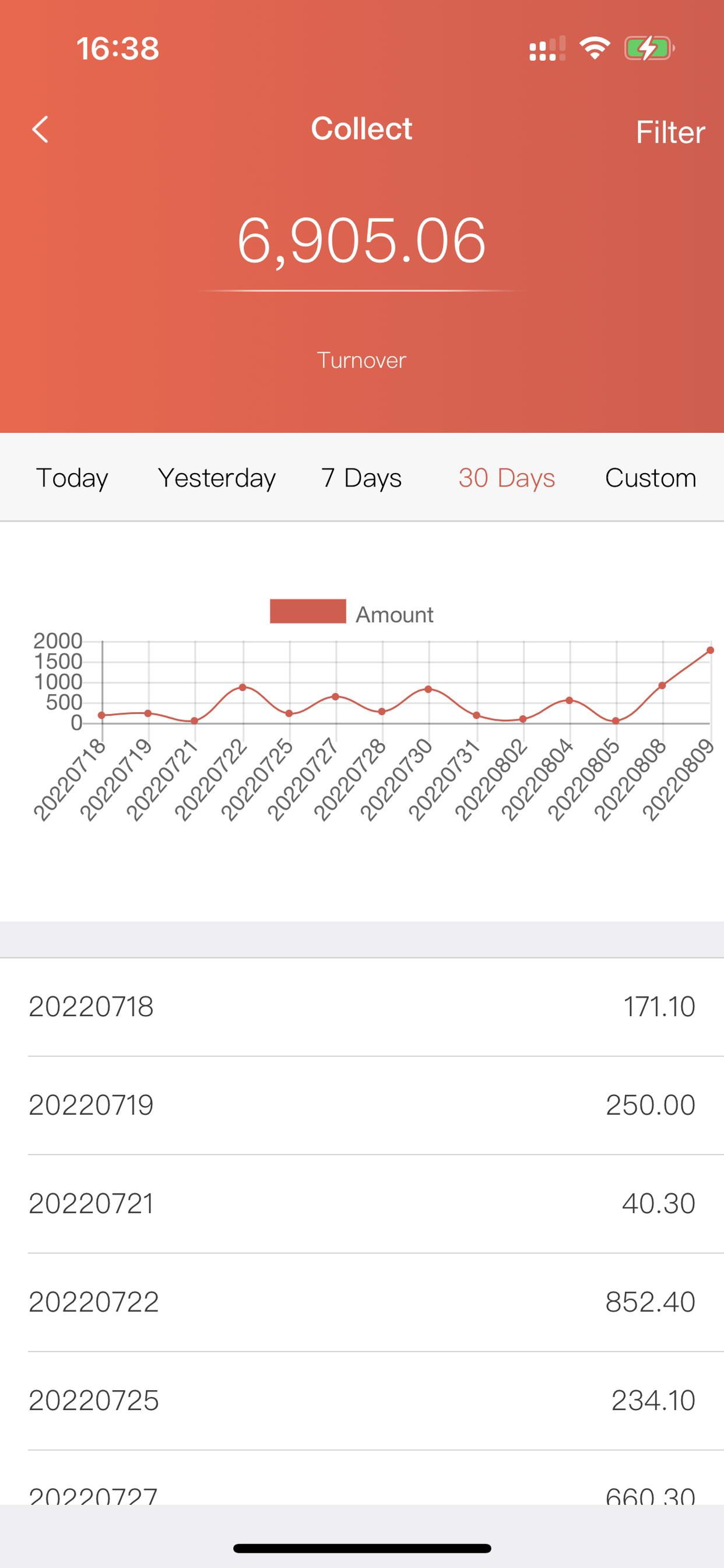The height and width of the screenshot is (1568, 724).
Task: Click the 20220730 data point on chart
Action: [x=428, y=689]
